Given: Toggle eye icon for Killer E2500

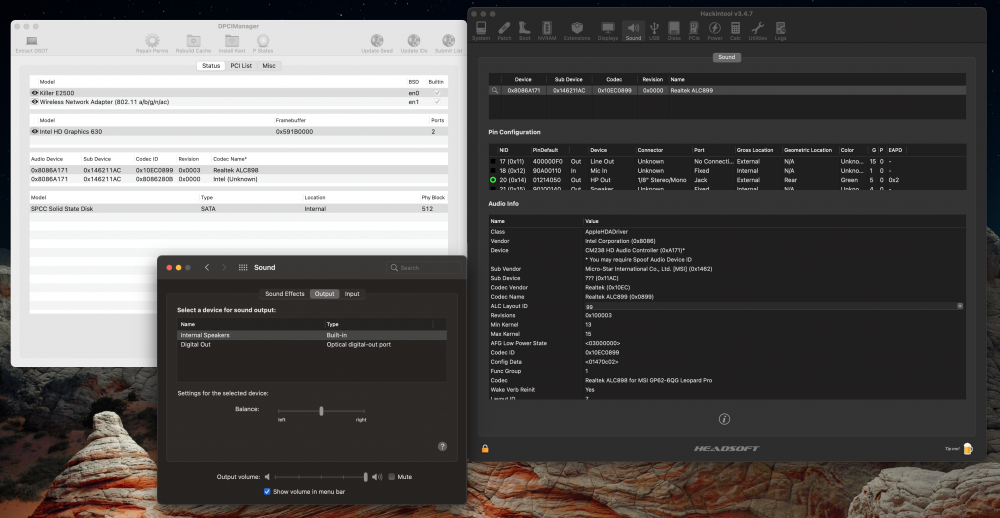Looking at the screenshot, I should [x=35, y=93].
